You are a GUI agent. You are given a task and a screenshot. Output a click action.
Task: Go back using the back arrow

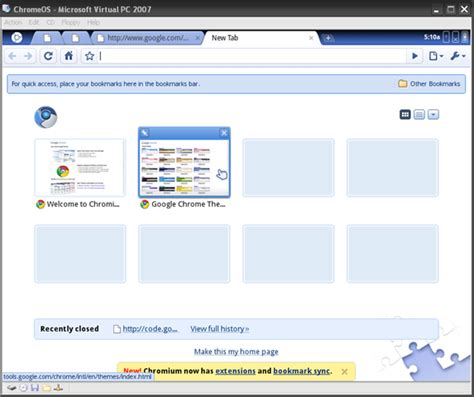pyautogui.click(x=12, y=56)
